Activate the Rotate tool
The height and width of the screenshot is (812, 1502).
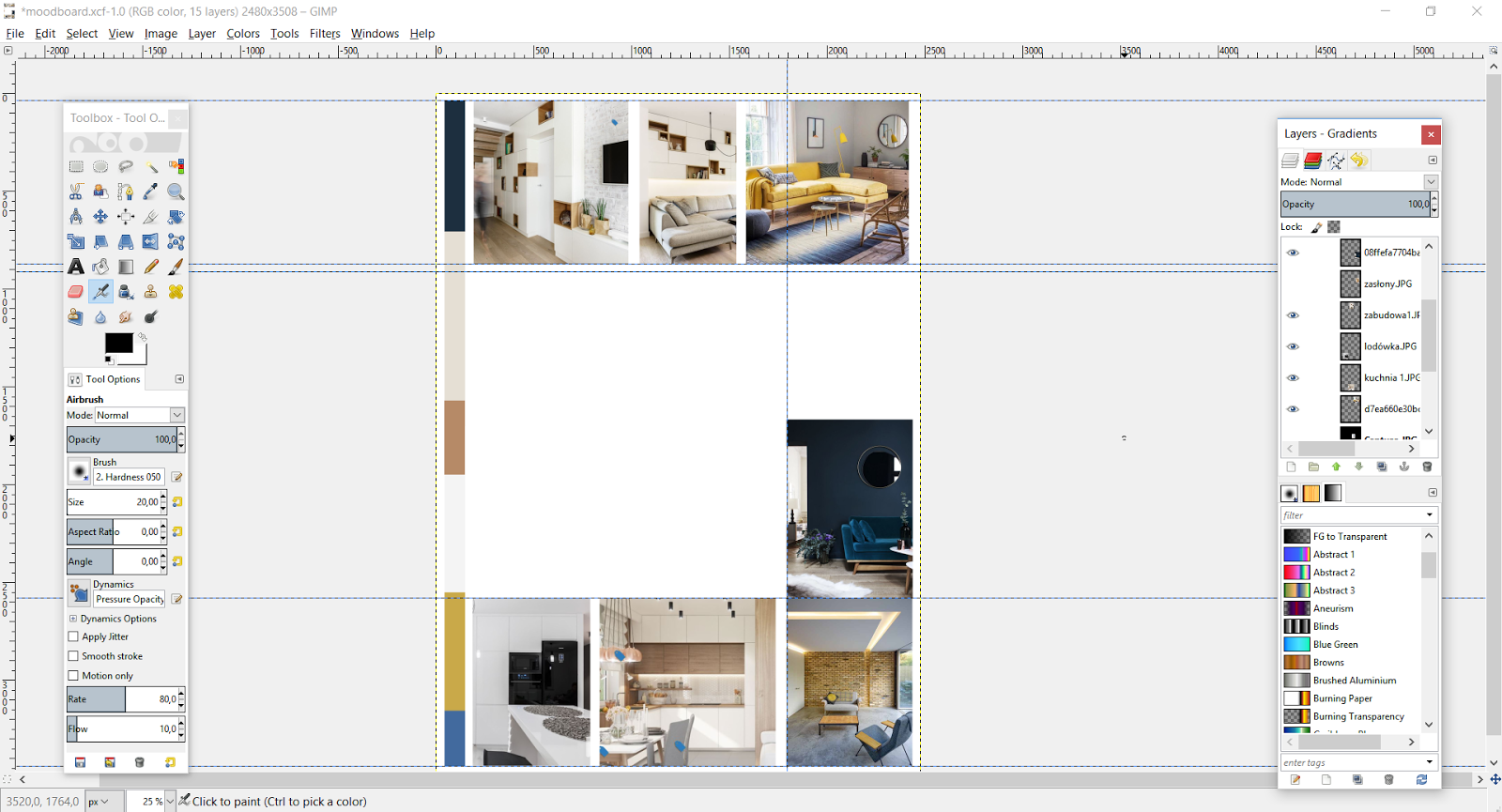176,217
